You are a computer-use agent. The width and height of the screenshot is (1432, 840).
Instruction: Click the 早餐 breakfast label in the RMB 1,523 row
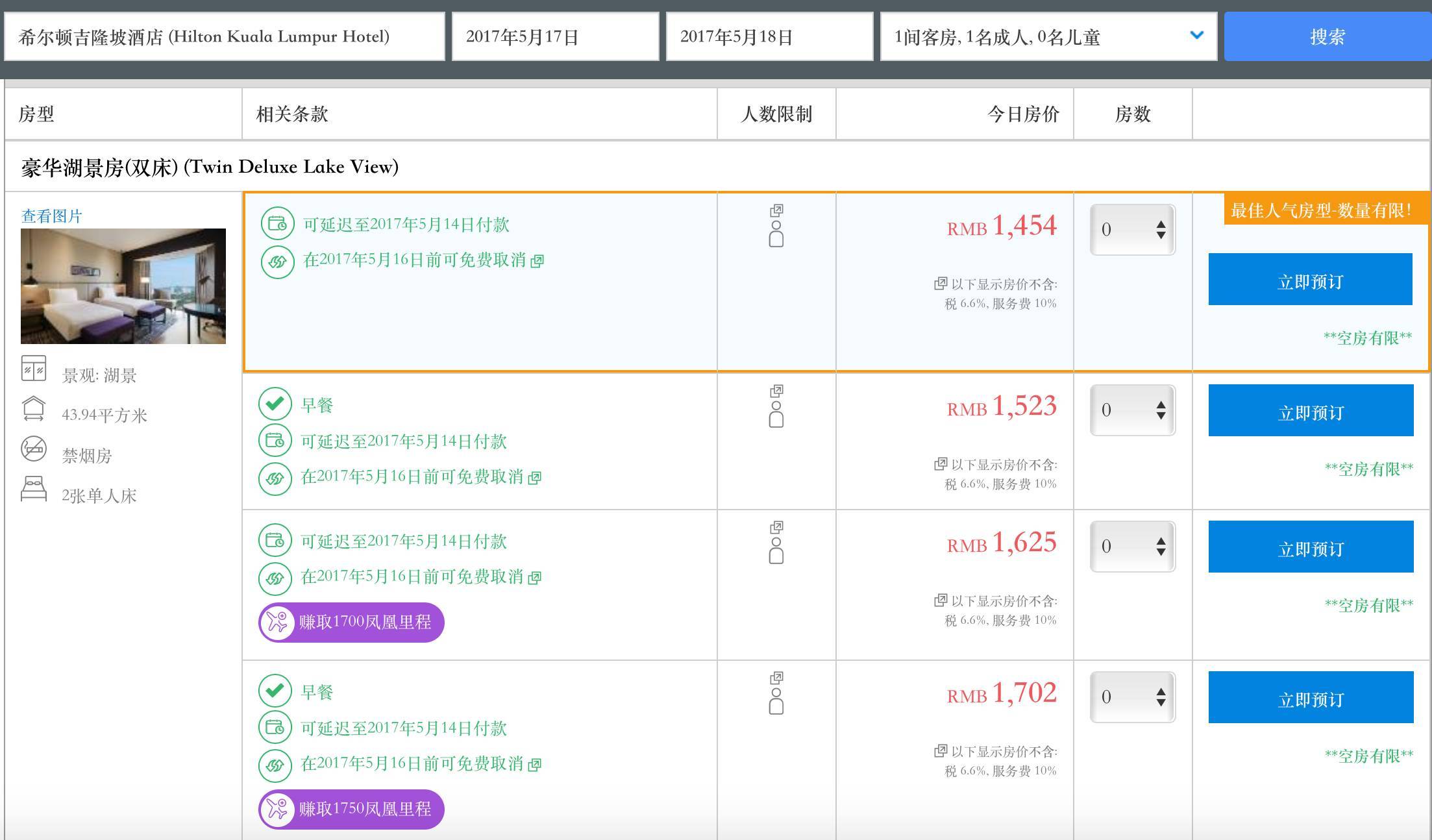[317, 405]
